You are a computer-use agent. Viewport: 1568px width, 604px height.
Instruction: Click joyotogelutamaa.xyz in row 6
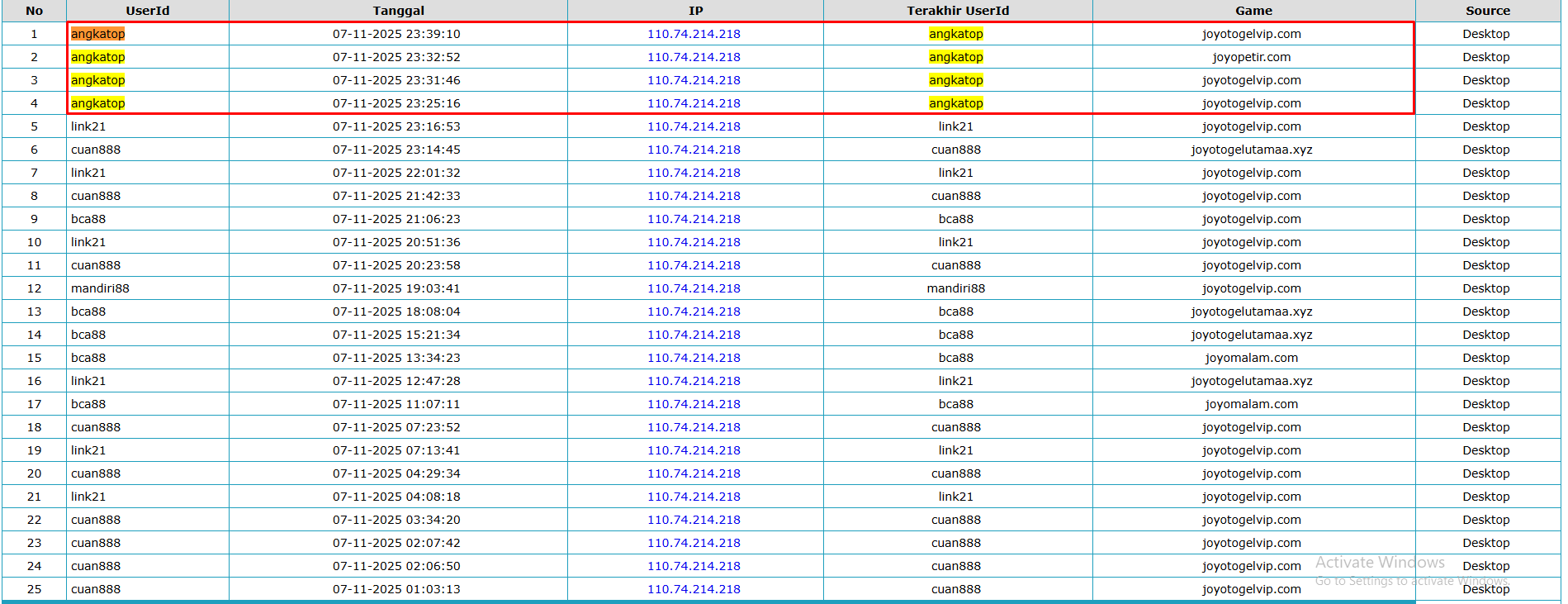click(1252, 150)
